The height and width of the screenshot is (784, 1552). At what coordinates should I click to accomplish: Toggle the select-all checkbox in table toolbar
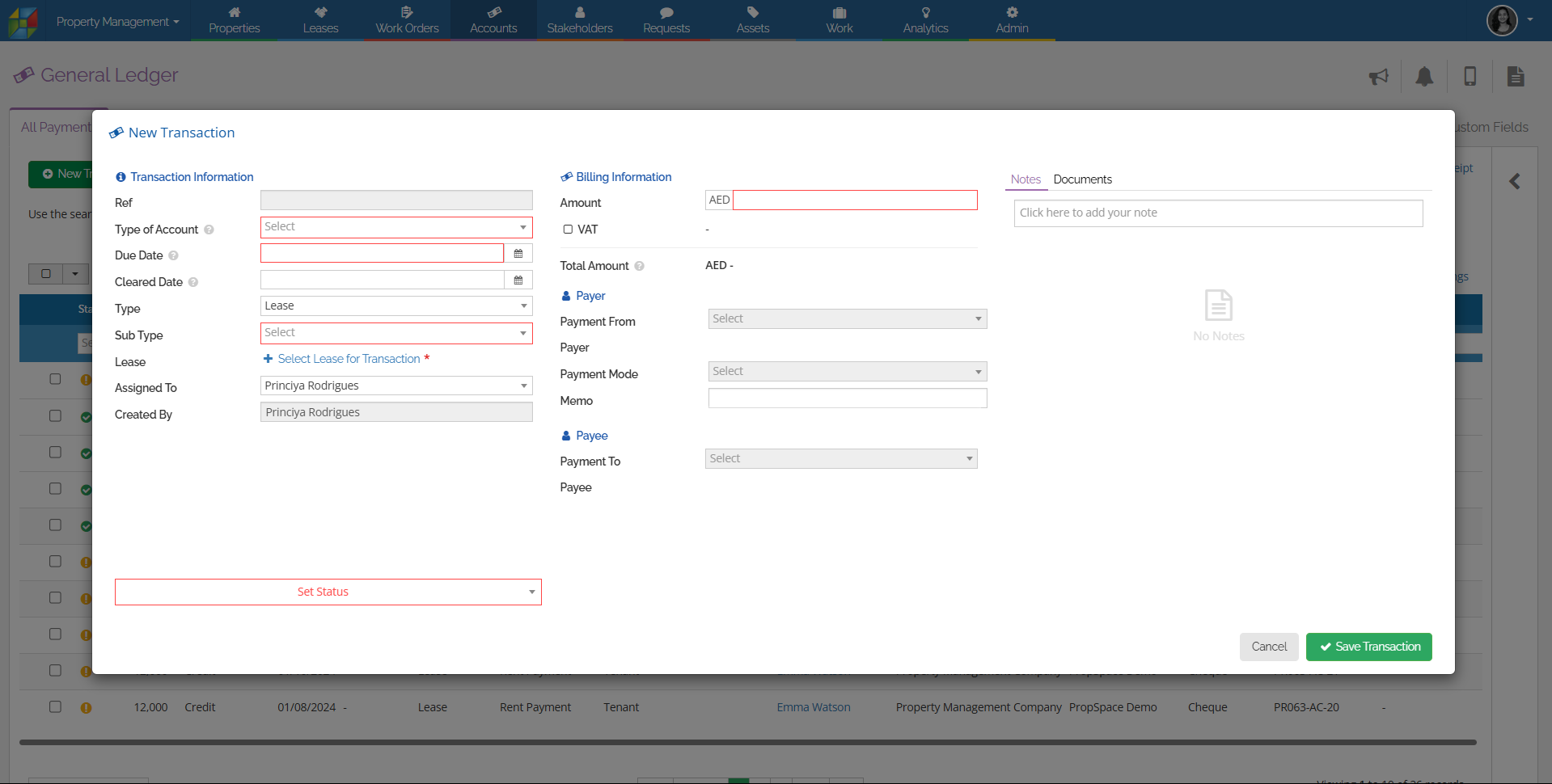pos(46,274)
